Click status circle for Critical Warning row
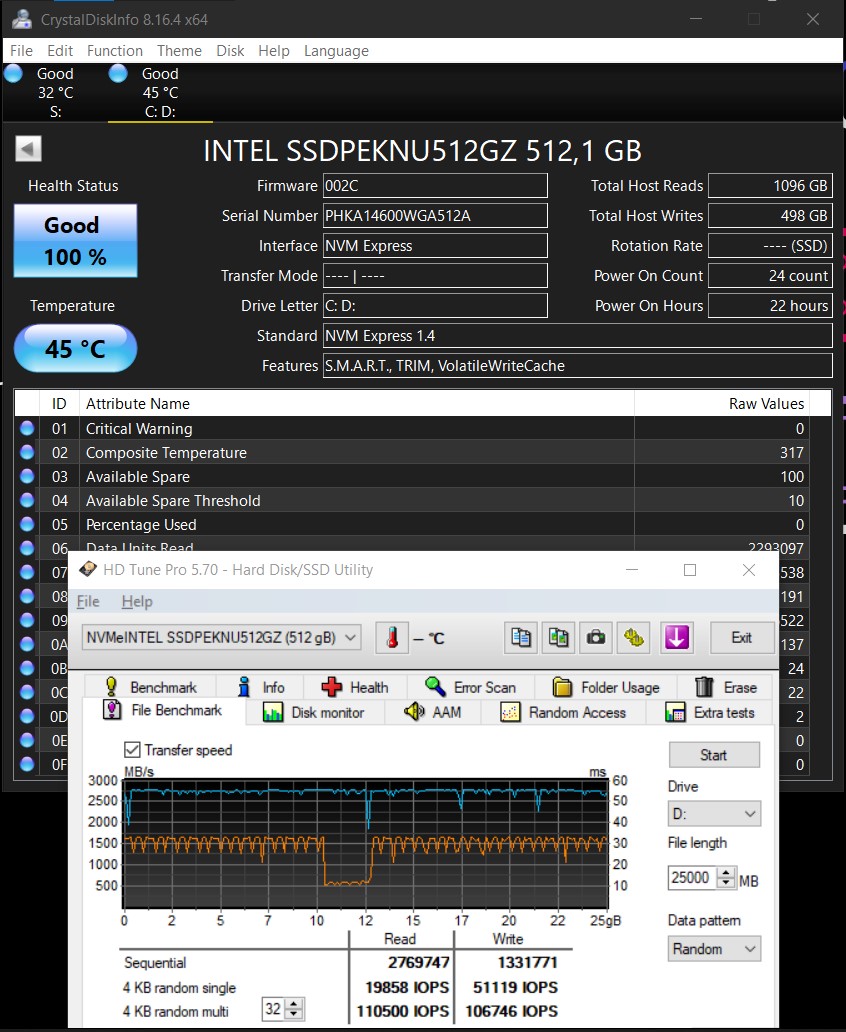This screenshot has height=1032, width=846. coord(27,428)
